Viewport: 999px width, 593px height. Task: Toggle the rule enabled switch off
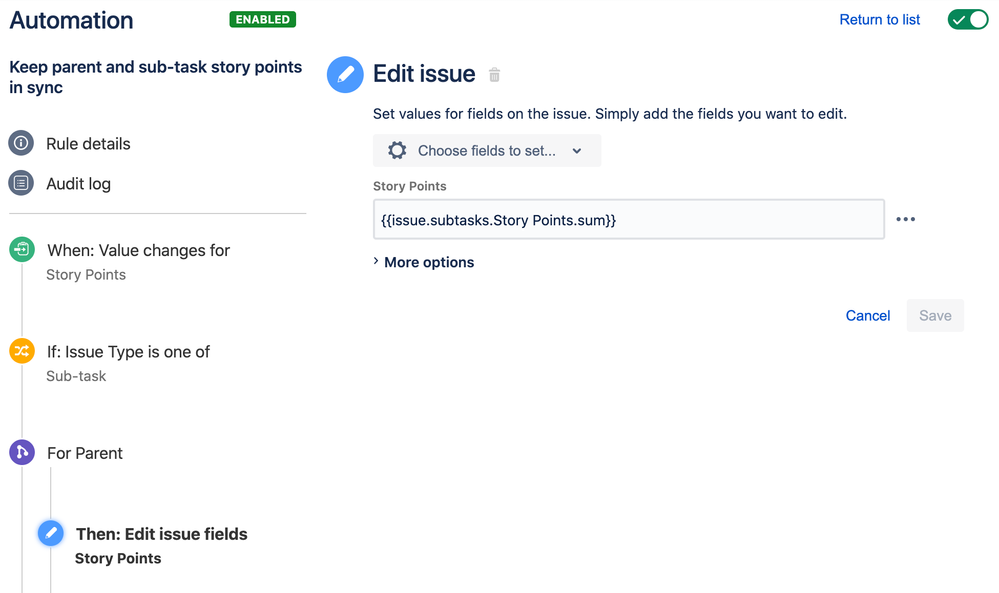[x=968, y=20]
